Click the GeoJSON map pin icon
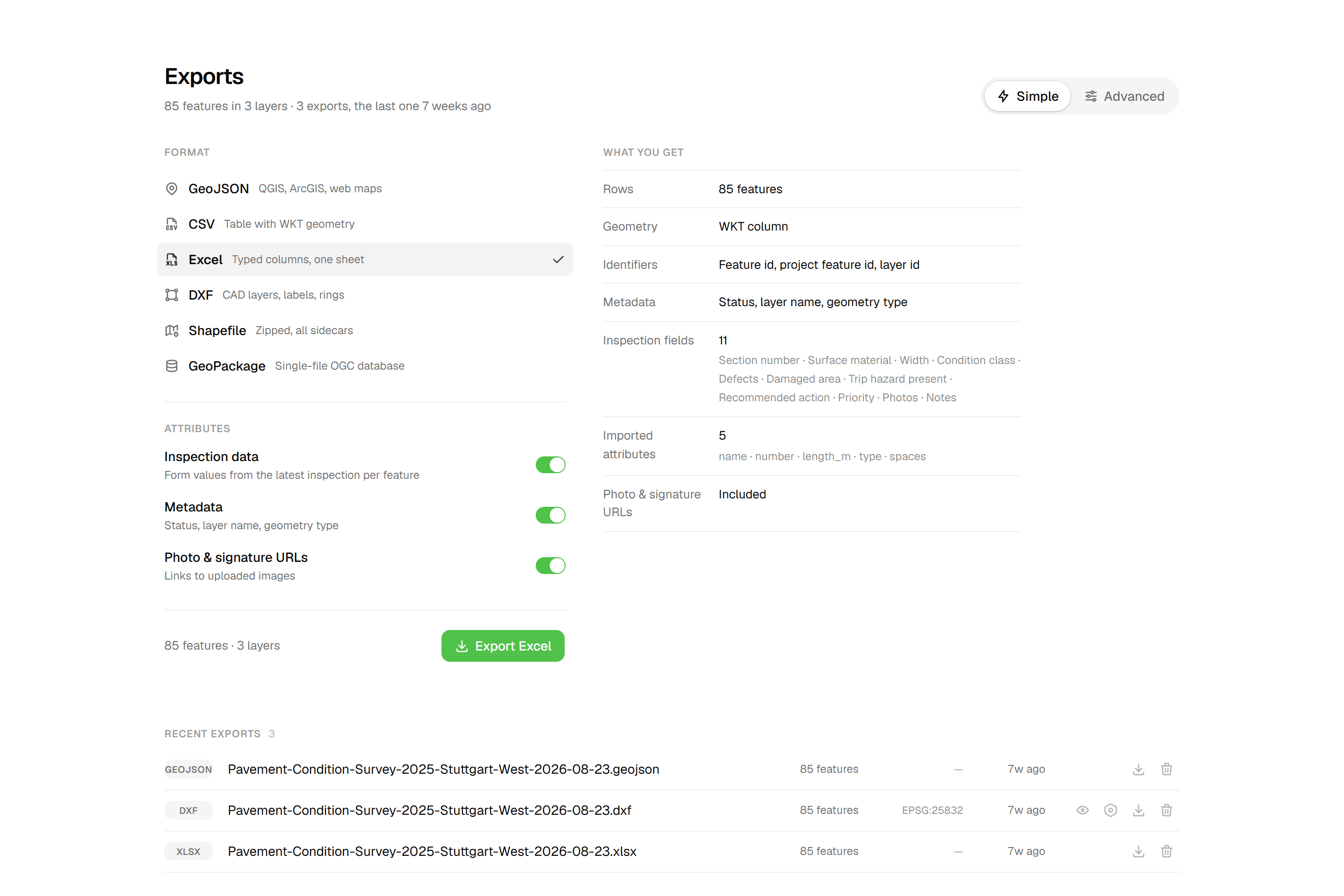Viewport: 1344px width, 896px height. pyautogui.click(x=171, y=189)
